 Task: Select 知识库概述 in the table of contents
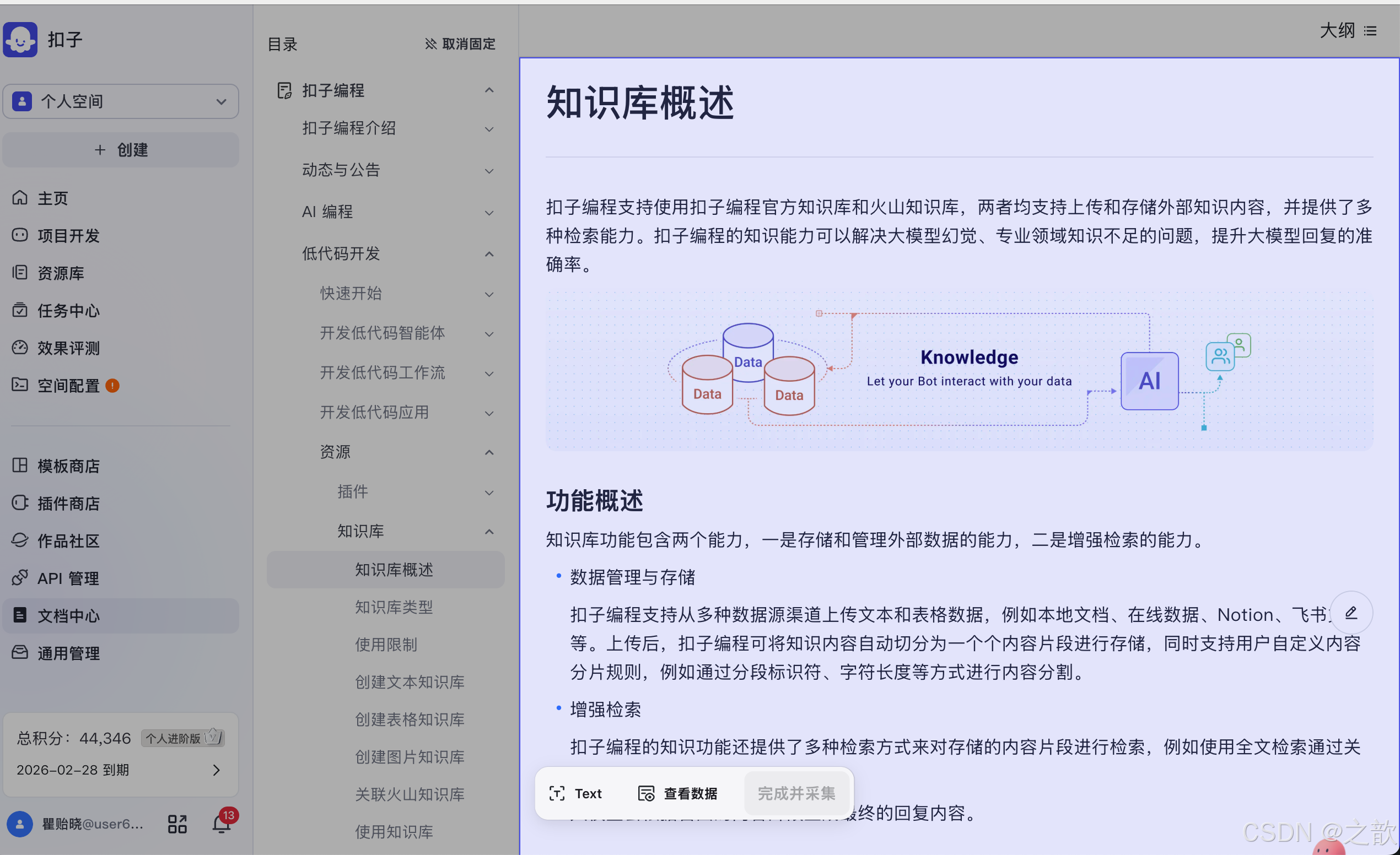pos(393,570)
